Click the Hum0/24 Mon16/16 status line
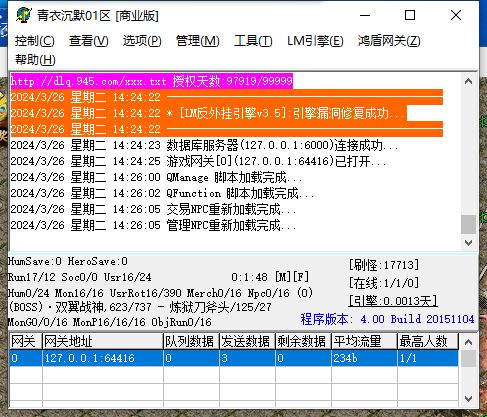 (161, 293)
